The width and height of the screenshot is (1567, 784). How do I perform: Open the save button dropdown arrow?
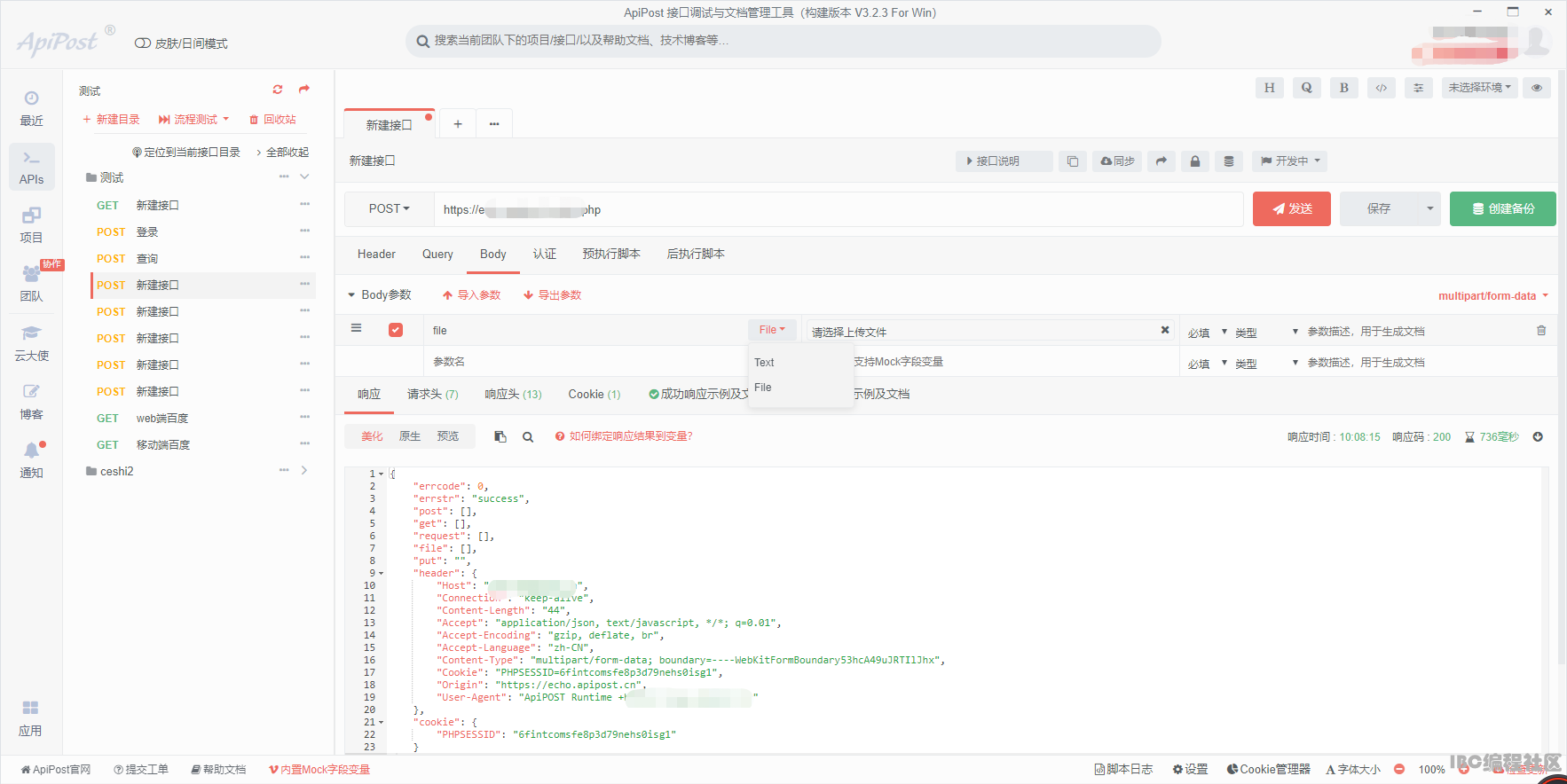(x=1429, y=209)
